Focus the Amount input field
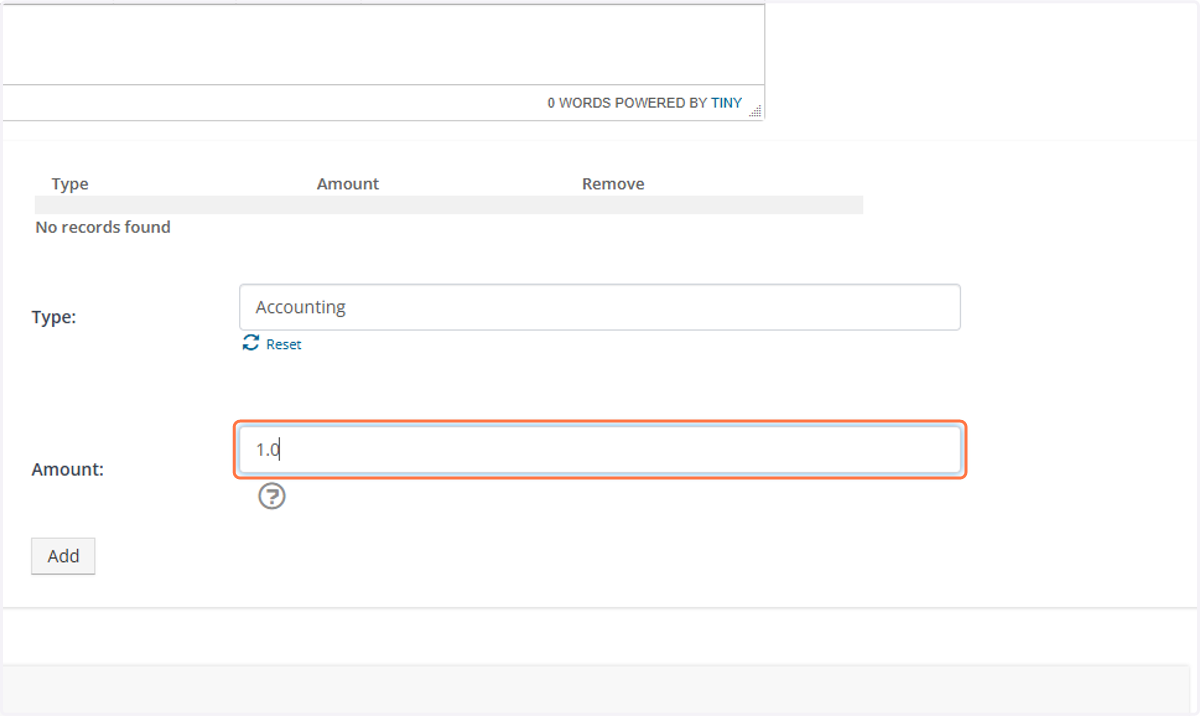The image size is (1200, 716). (x=600, y=450)
